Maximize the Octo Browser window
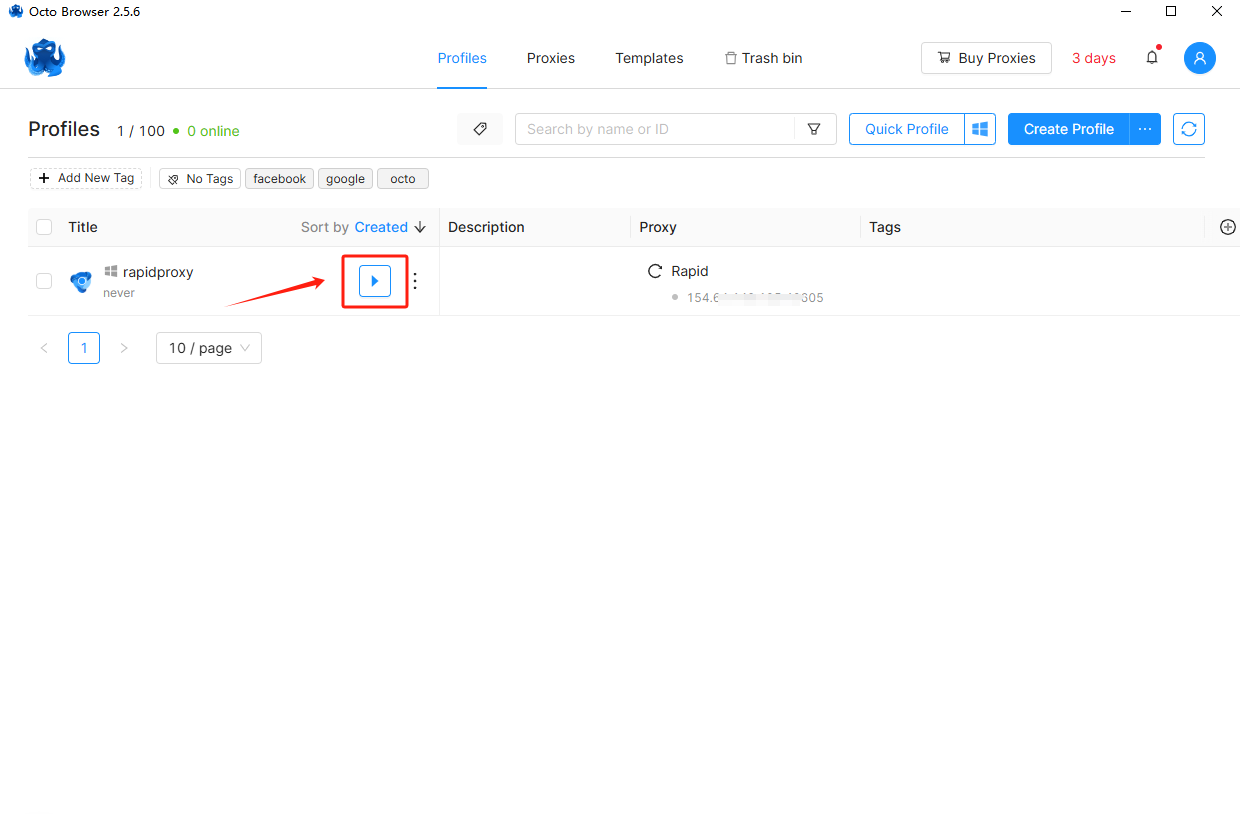The image size is (1240, 814). tap(1171, 11)
